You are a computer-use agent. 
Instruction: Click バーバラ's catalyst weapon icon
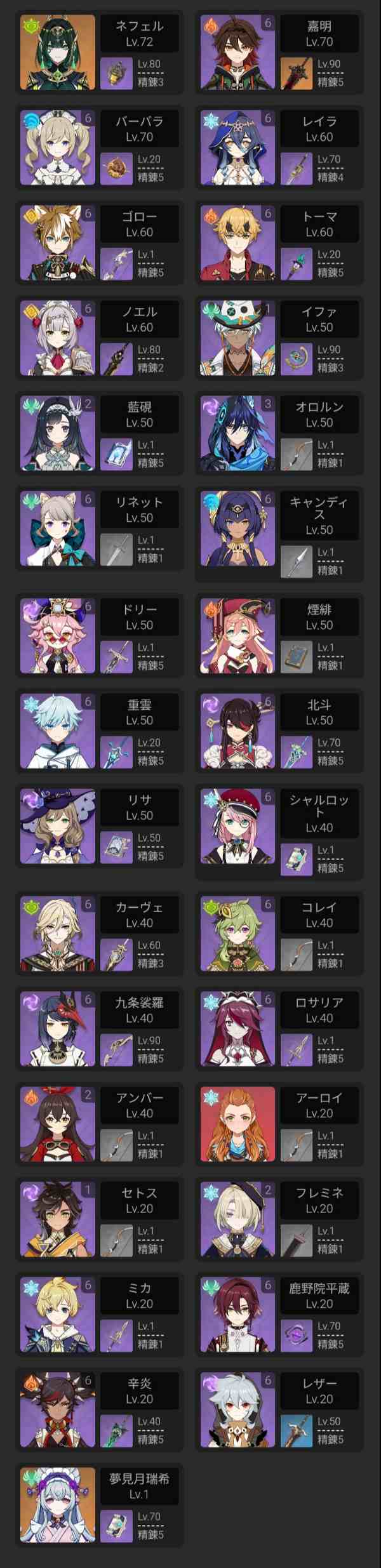click(x=116, y=169)
